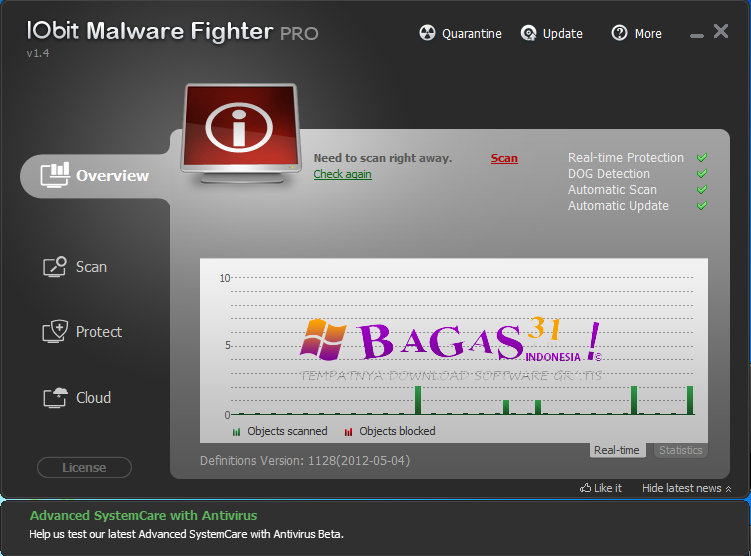Toggle DOG Detection green checkmark

pos(702,173)
